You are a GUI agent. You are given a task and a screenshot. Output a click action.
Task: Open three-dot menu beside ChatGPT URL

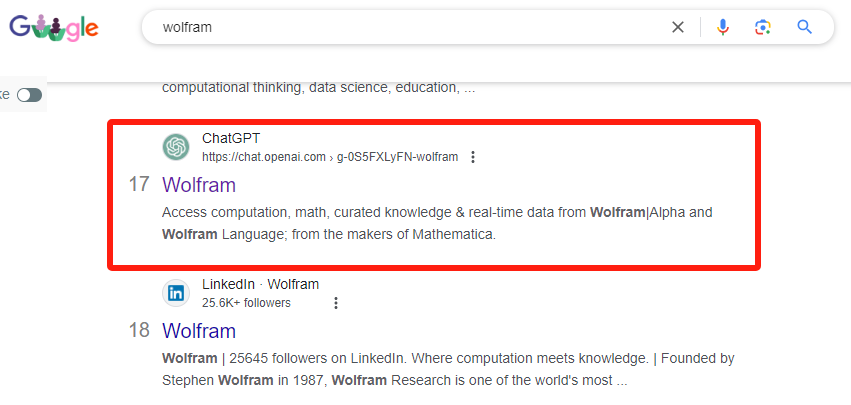point(473,157)
